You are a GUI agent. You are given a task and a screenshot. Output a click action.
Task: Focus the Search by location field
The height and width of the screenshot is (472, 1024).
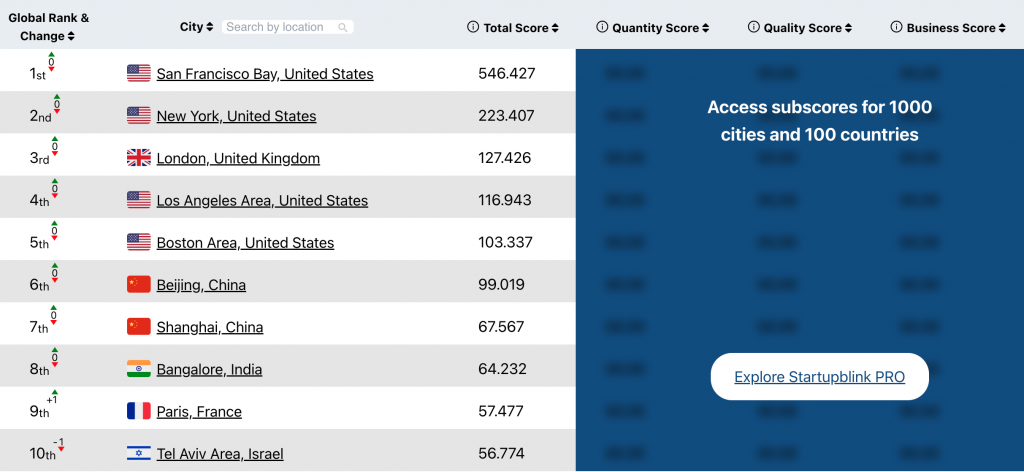(281, 27)
